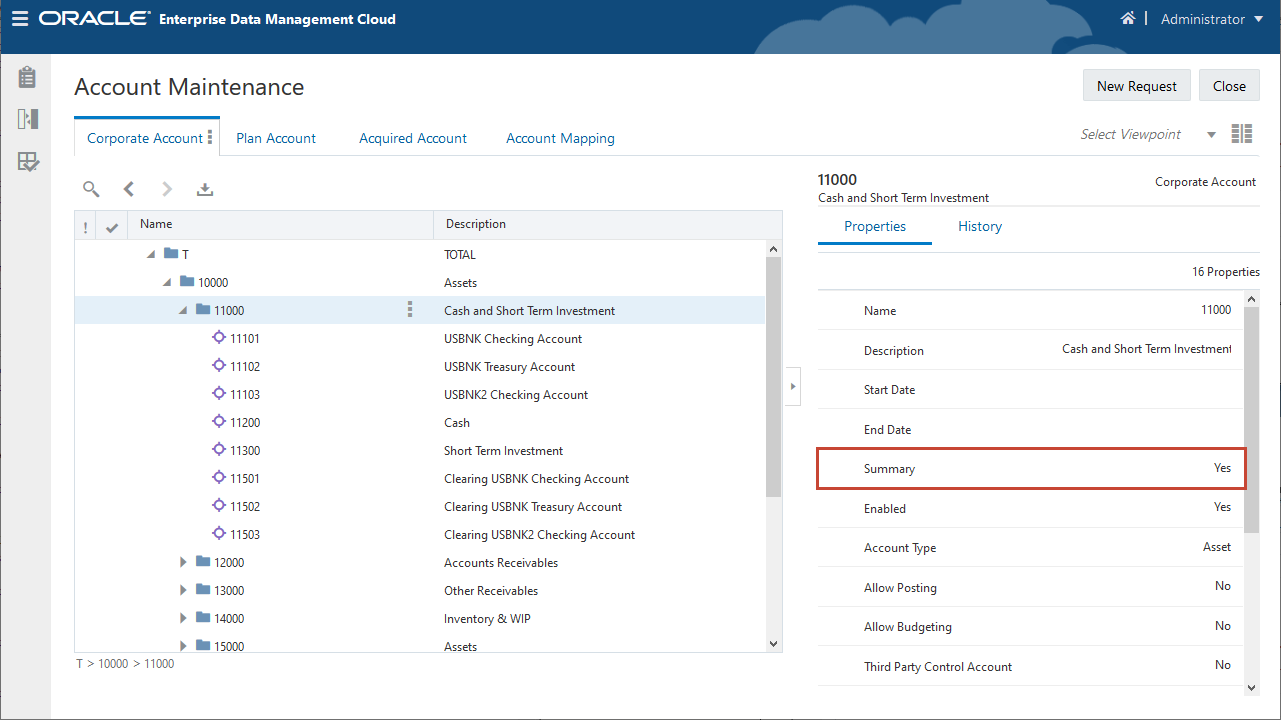The image size is (1281, 720).
Task: Open the side-by-side layout icon near Select Viewpoint
Action: [x=1241, y=132]
